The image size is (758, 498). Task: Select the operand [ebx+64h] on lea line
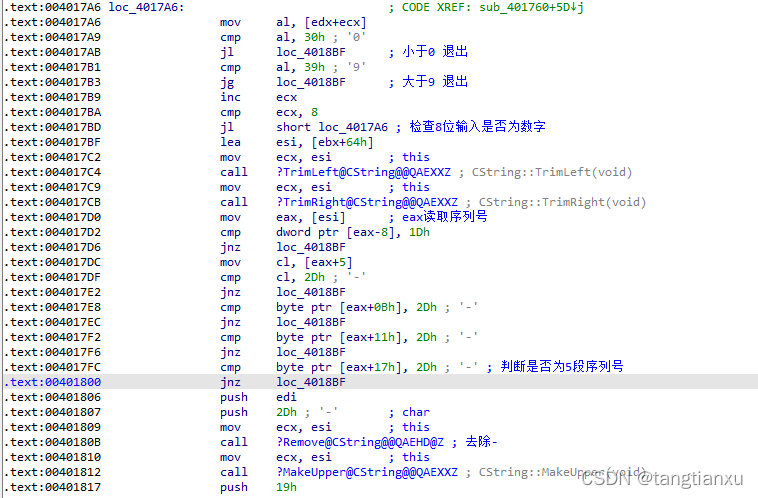pyautogui.click(x=342, y=142)
